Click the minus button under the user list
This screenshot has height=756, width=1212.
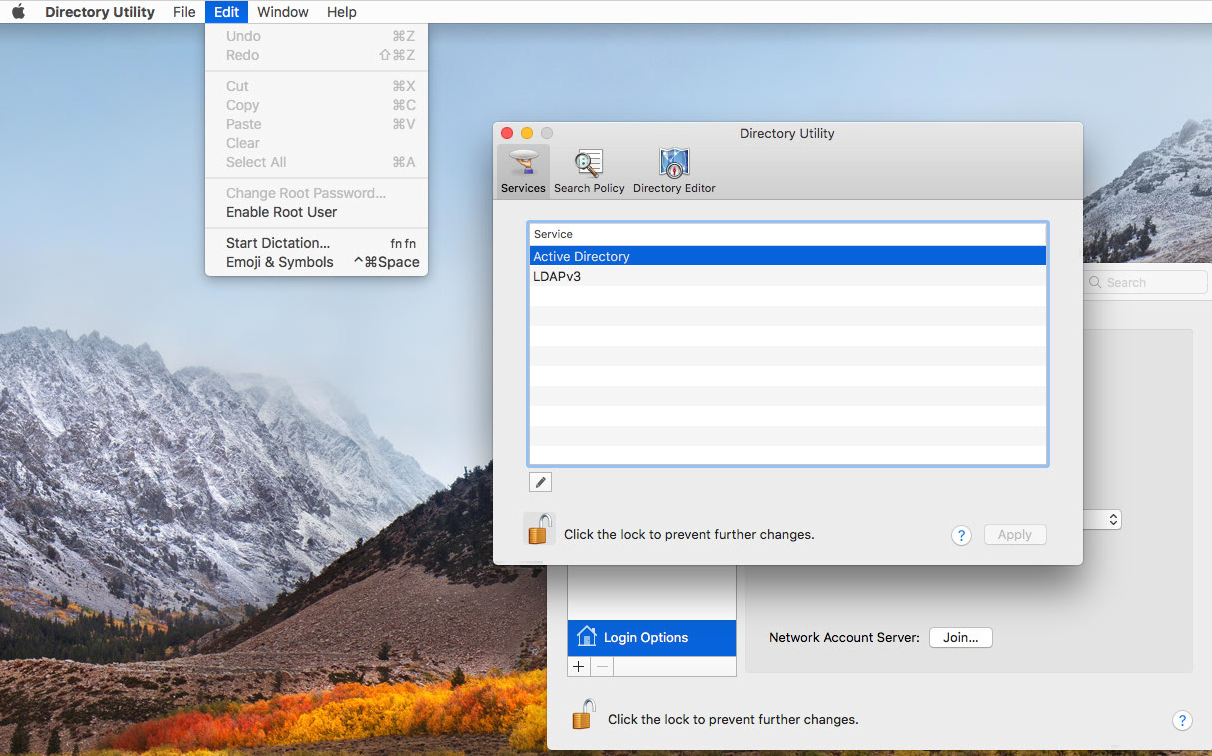[x=602, y=666]
